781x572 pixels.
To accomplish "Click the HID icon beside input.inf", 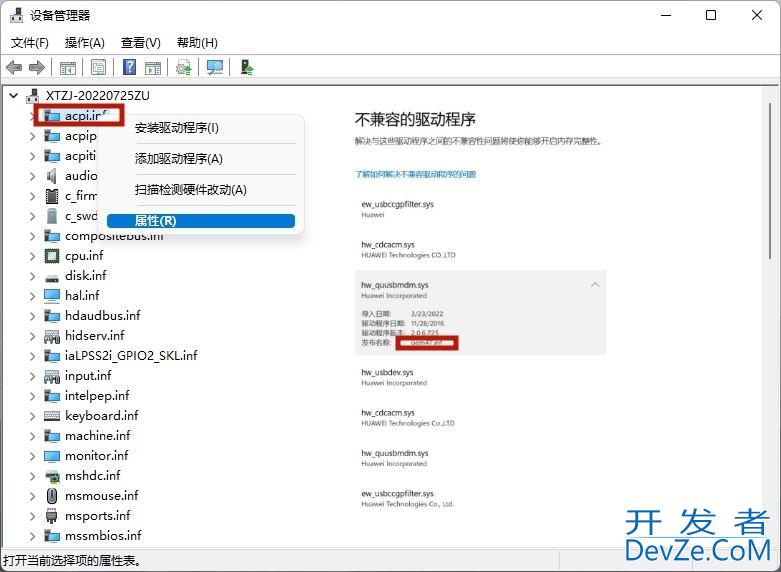I will tap(52, 376).
